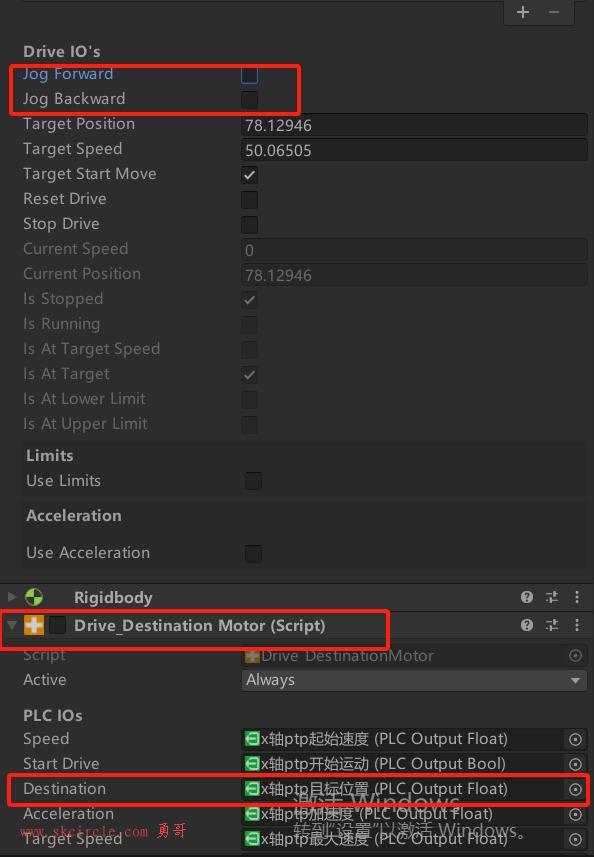Viewport: 594px width, 857px height.
Task: Open Rigidbody three-dot context menu
Action: (577, 597)
